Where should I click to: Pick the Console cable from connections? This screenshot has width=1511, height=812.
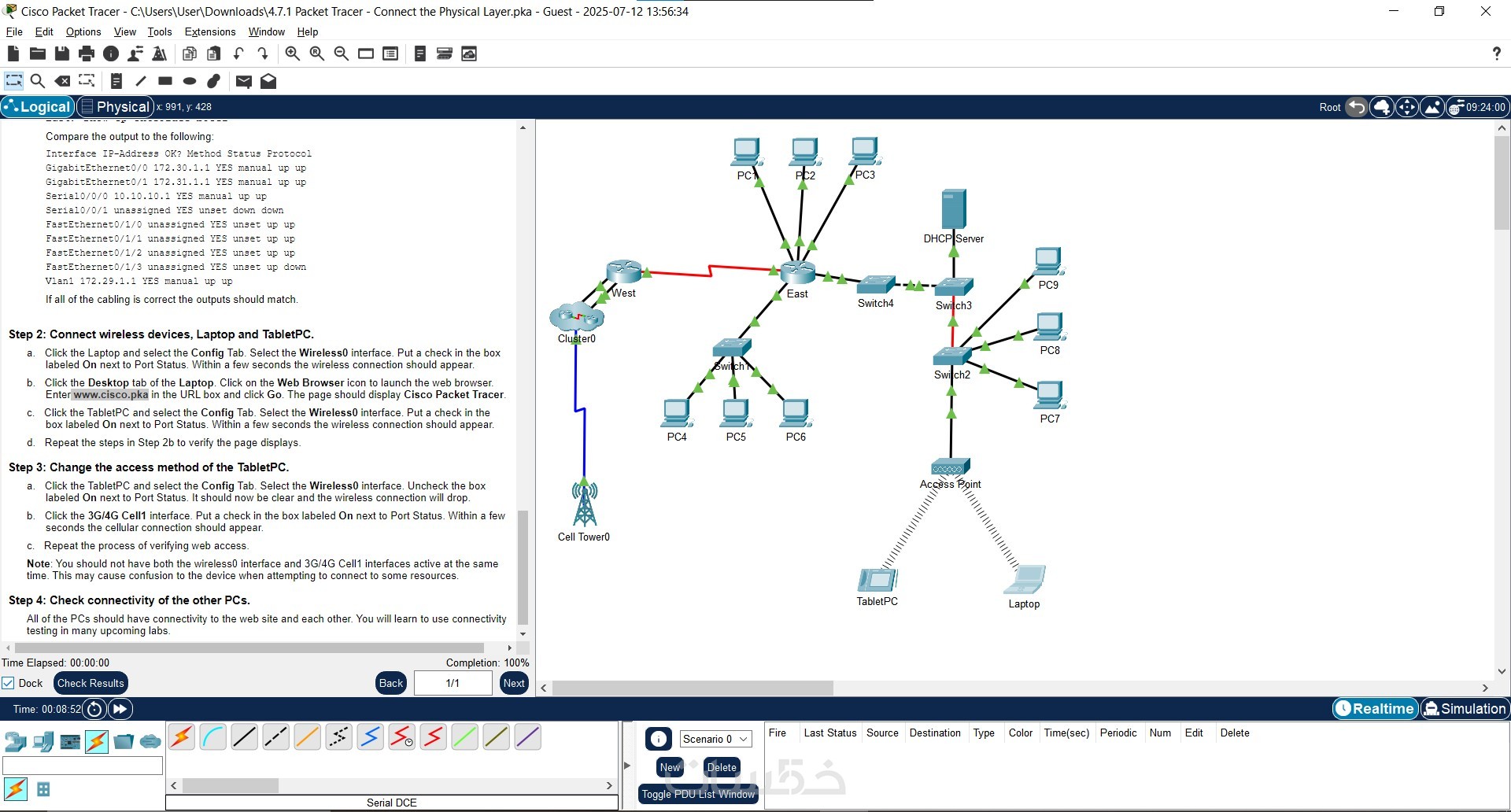tap(213, 737)
